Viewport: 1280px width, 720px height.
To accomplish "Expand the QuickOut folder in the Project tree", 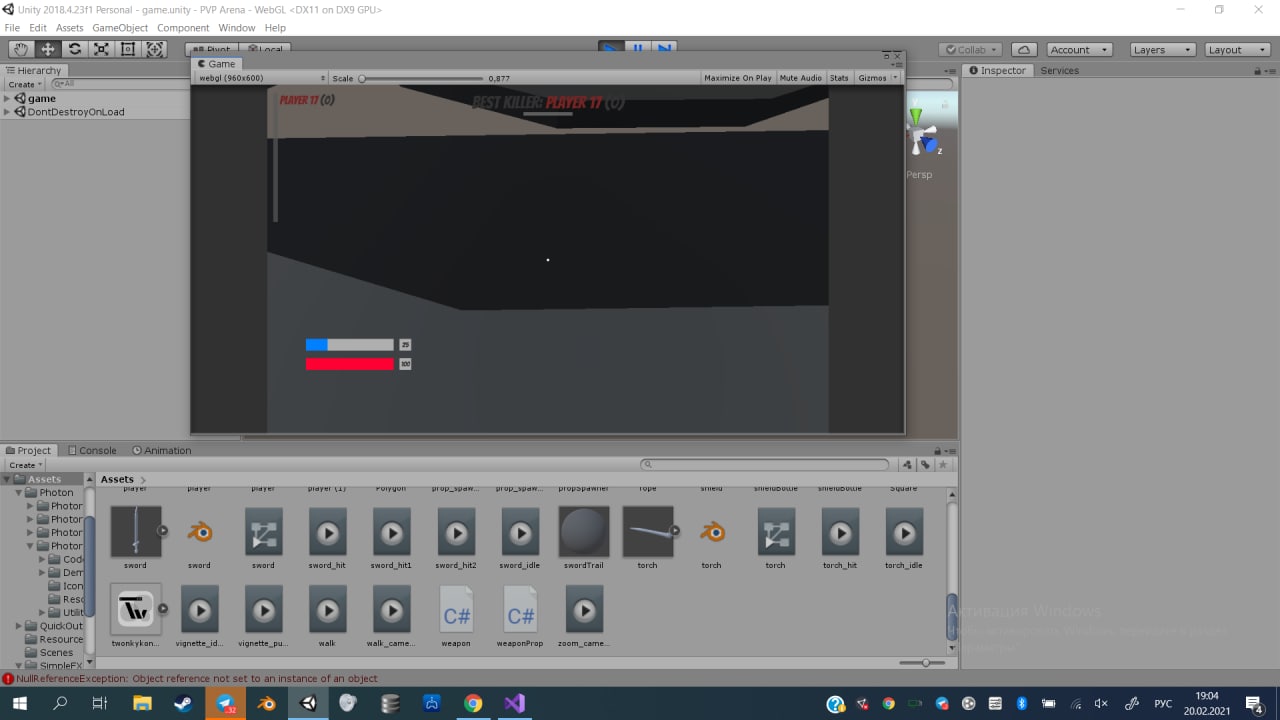I will click(19, 626).
